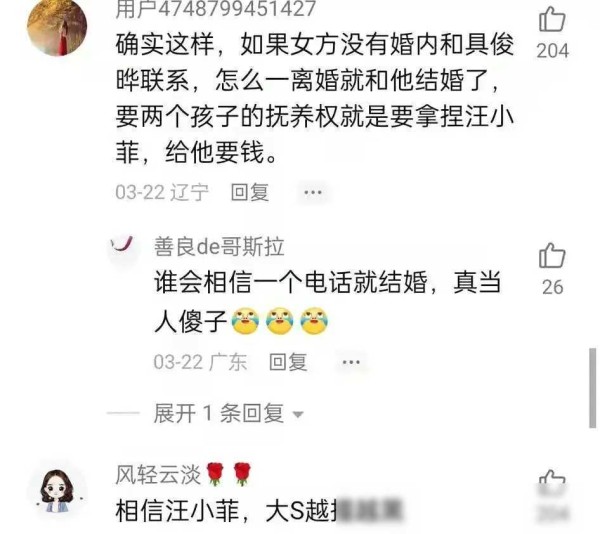Open 风轻云淡's cartoon girl avatar

57,492
